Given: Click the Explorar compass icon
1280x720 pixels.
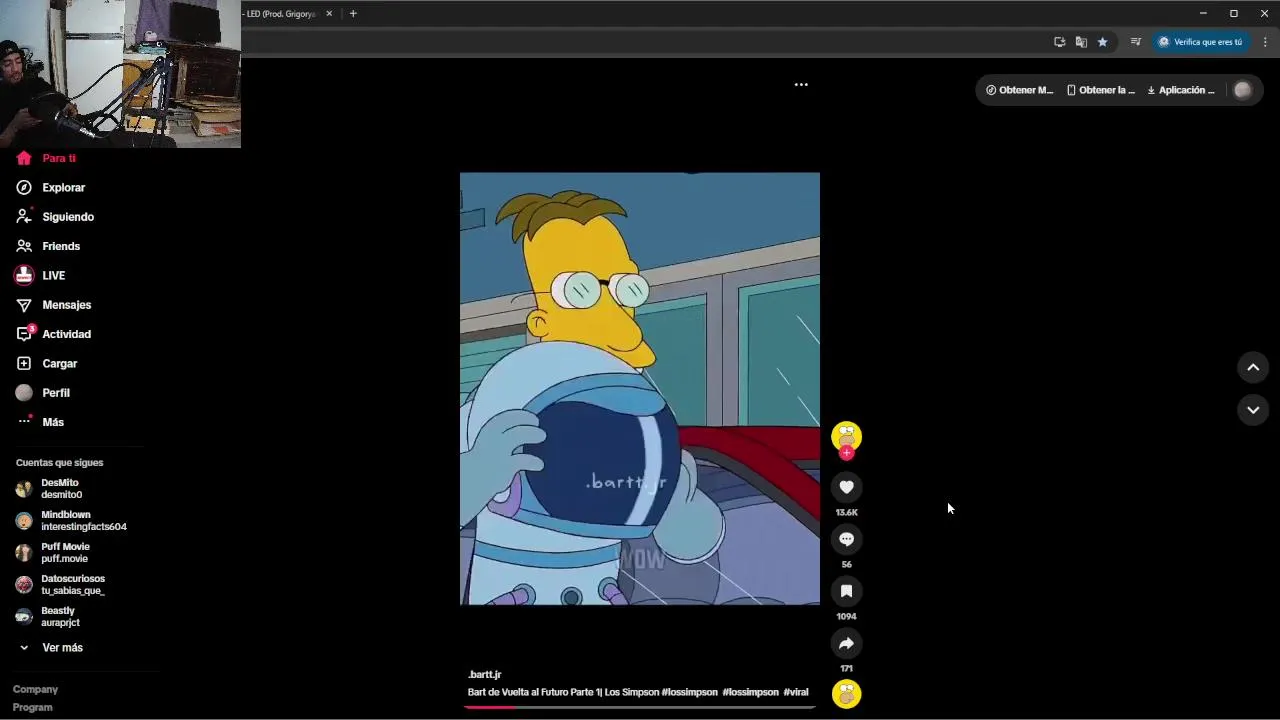Looking at the screenshot, I should pyautogui.click(x=24, y=187).
